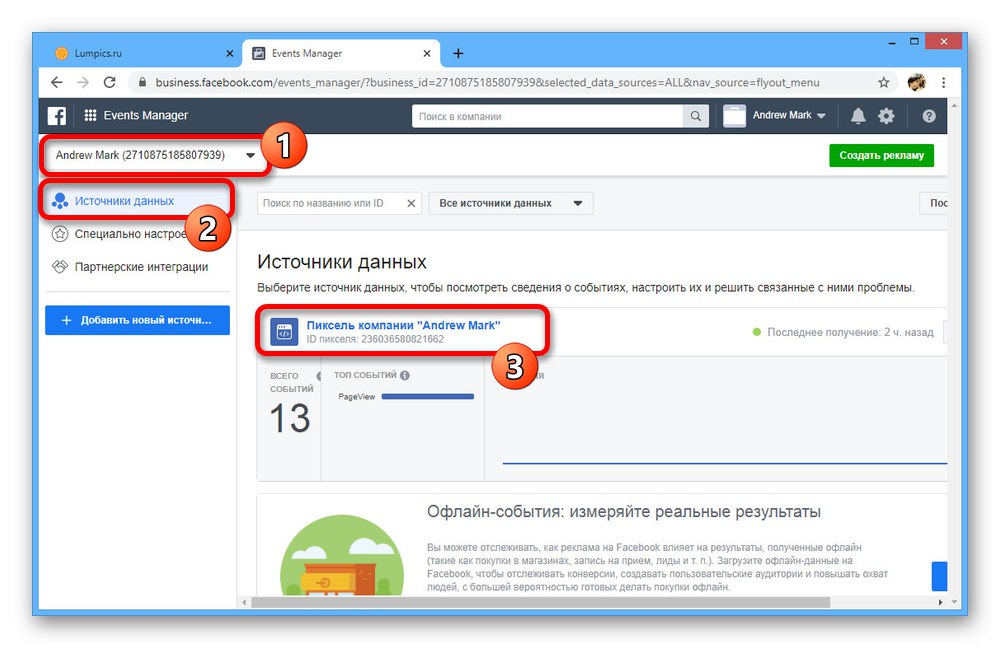Click Создать рекламу button
The height and width of the screenshot is (648, 1000).
click(881, 155)
